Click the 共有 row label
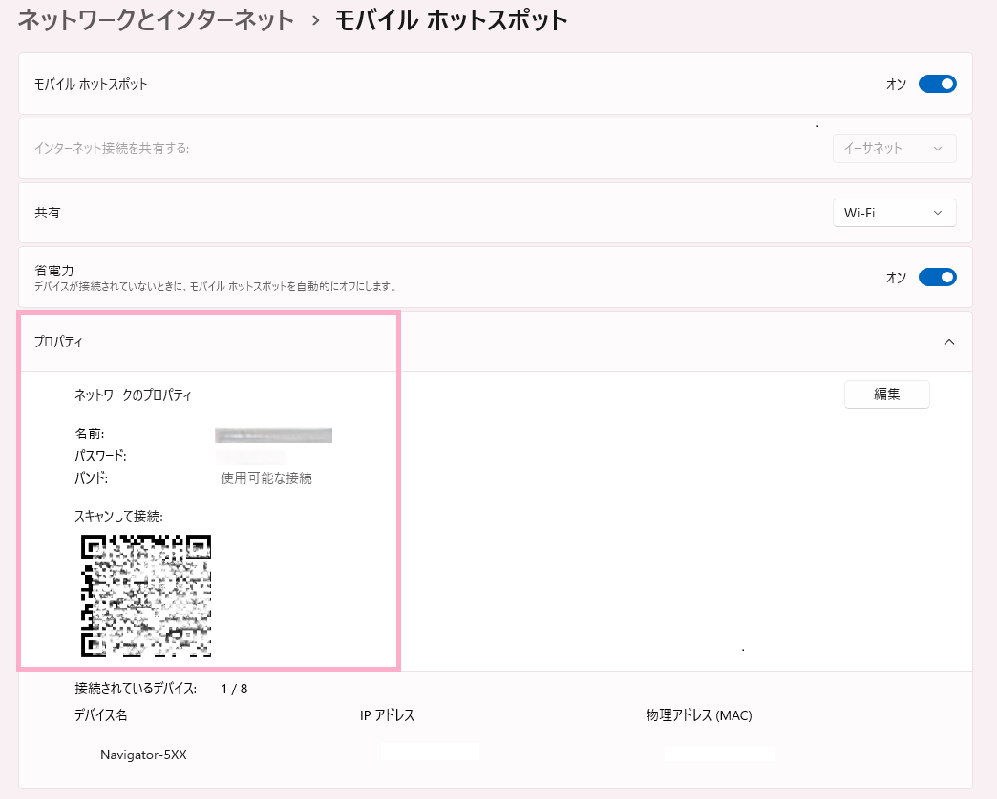997x799 pixels. (x=47, y=212)
